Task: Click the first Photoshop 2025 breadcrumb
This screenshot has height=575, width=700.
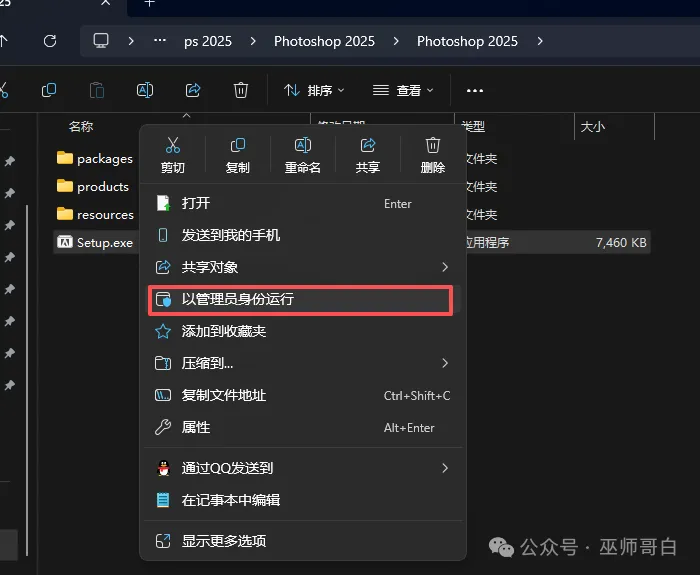Action: (x=324, y=42)
